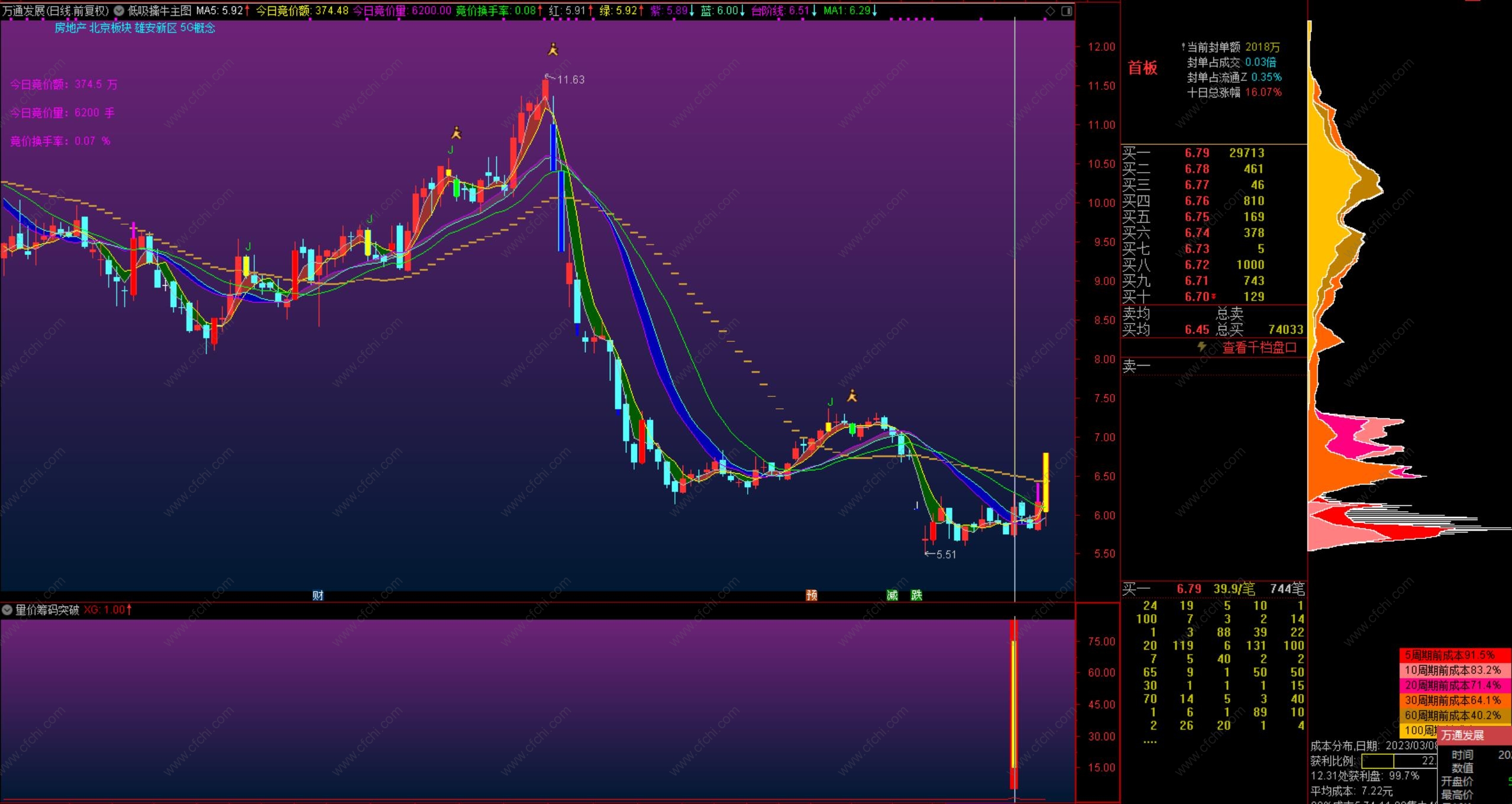Click the 减 marker on time axis
Viewport: 1512px width, 804px height.
tap(892, 595)
